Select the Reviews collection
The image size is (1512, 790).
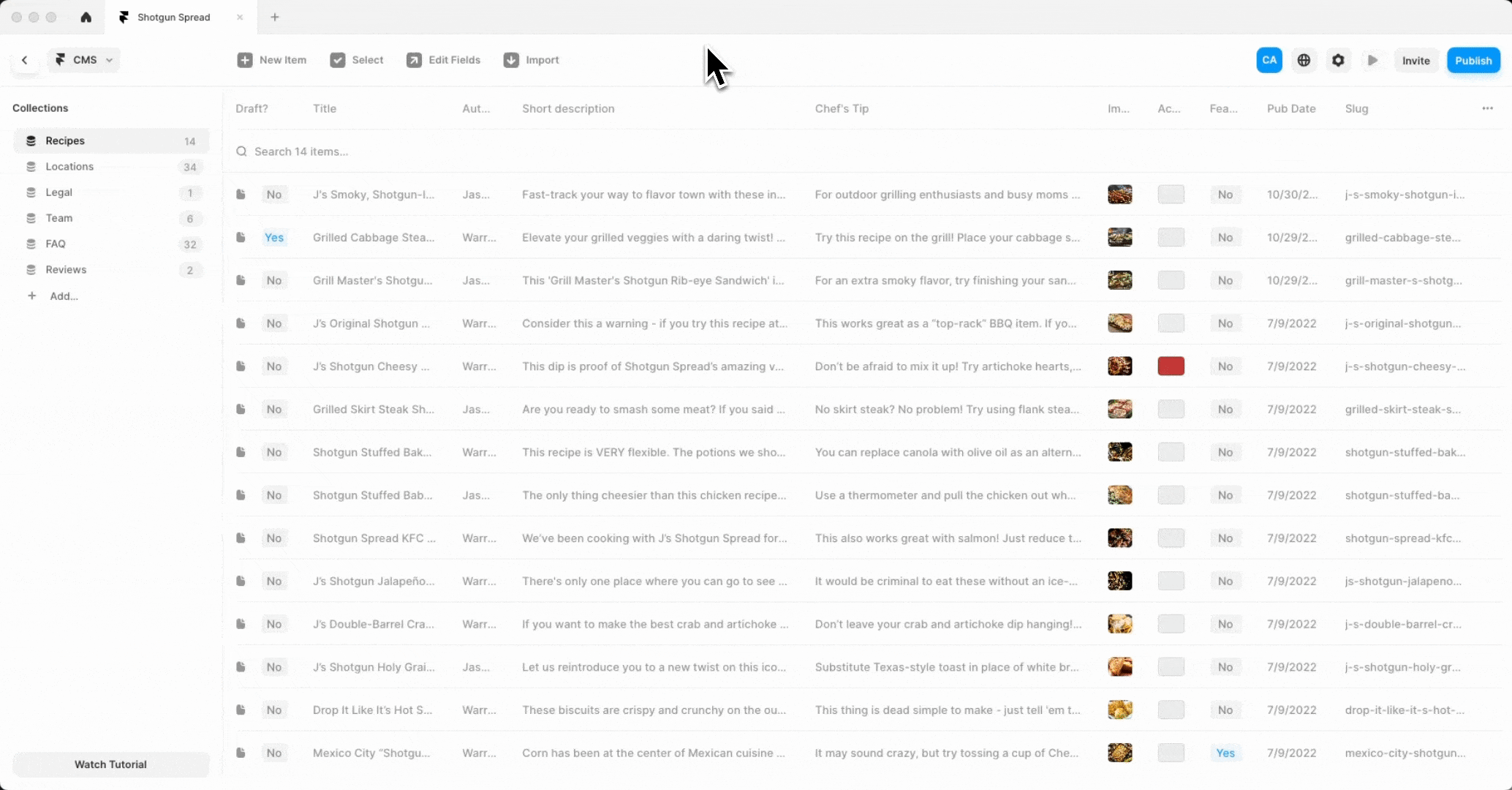pos(111,269)
